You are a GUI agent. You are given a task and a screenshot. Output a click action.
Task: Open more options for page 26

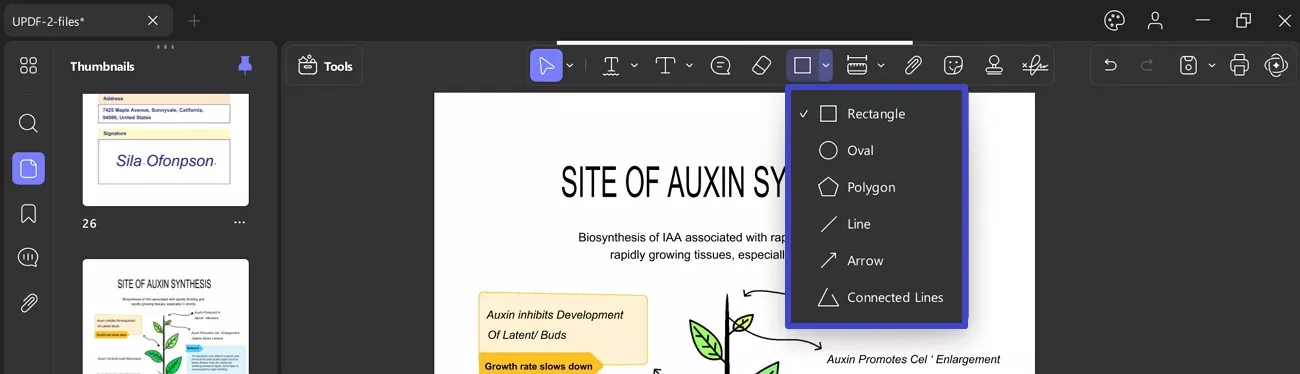pos(239,223)
